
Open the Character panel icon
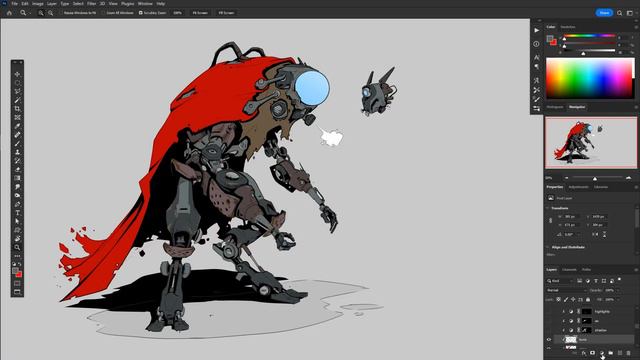point(536,58)
